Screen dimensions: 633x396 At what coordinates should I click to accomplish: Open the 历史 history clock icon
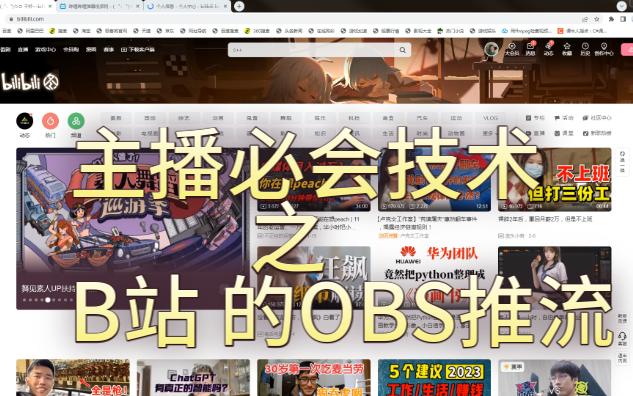point(585,48)
